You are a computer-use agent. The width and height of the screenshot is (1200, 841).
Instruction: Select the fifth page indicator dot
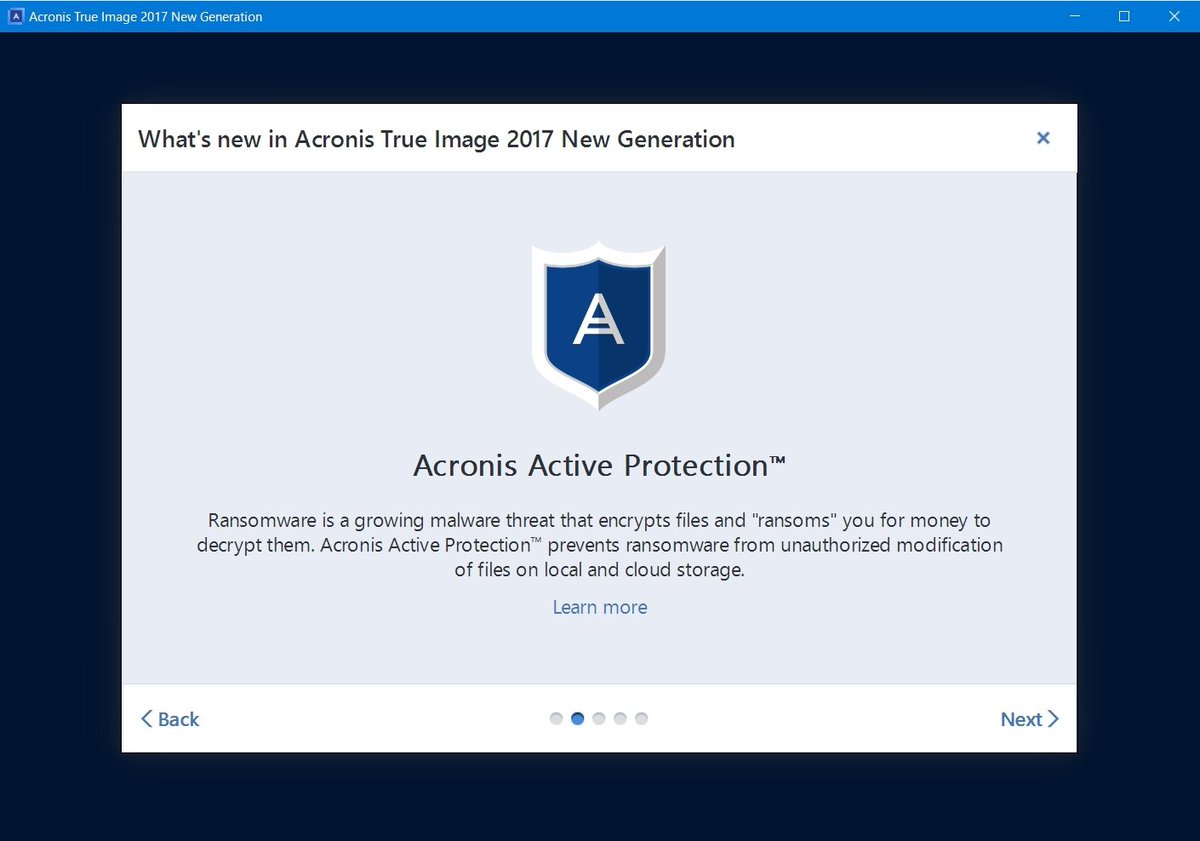(641, 718)
